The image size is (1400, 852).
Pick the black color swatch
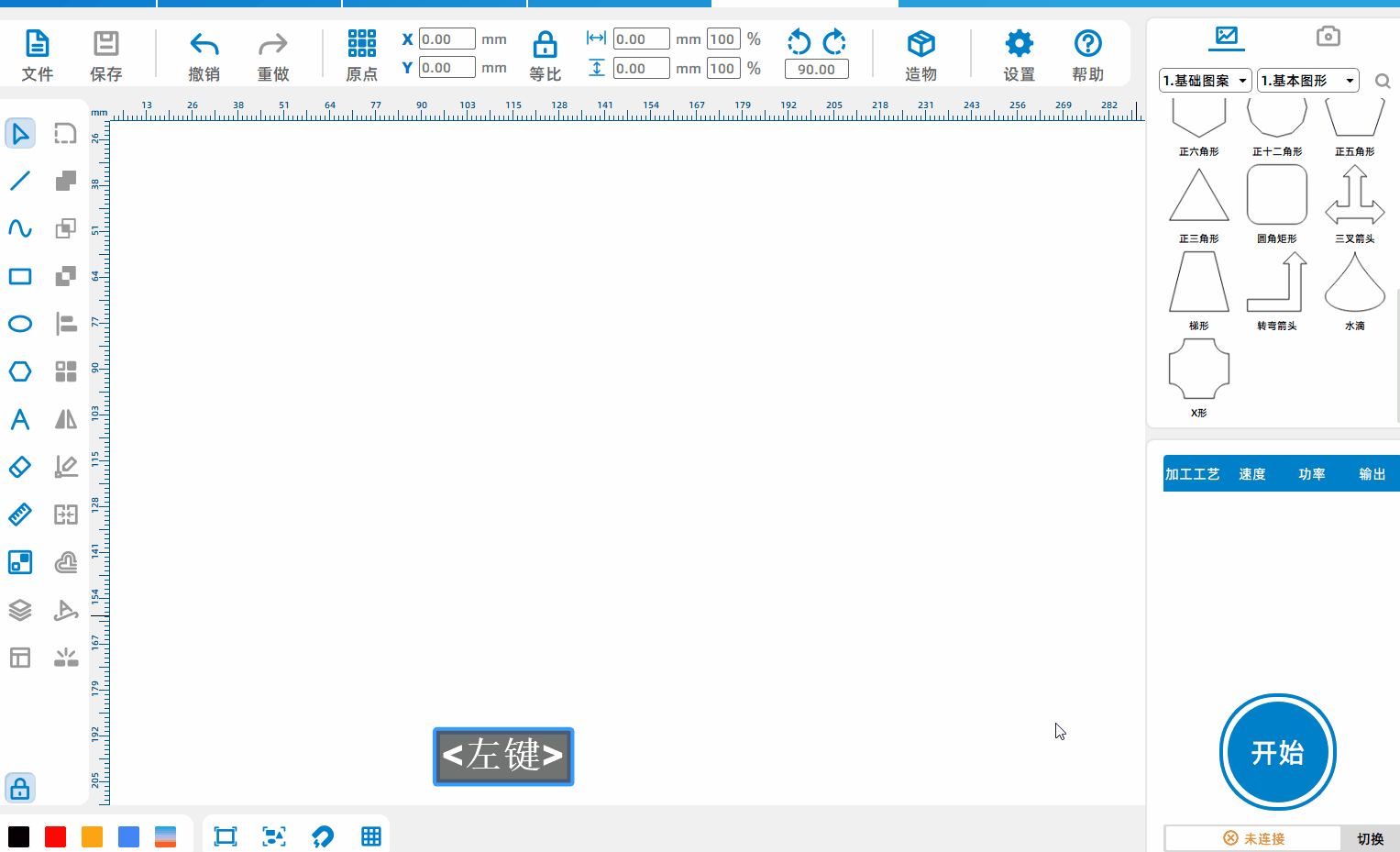click(x=18, y=836)
